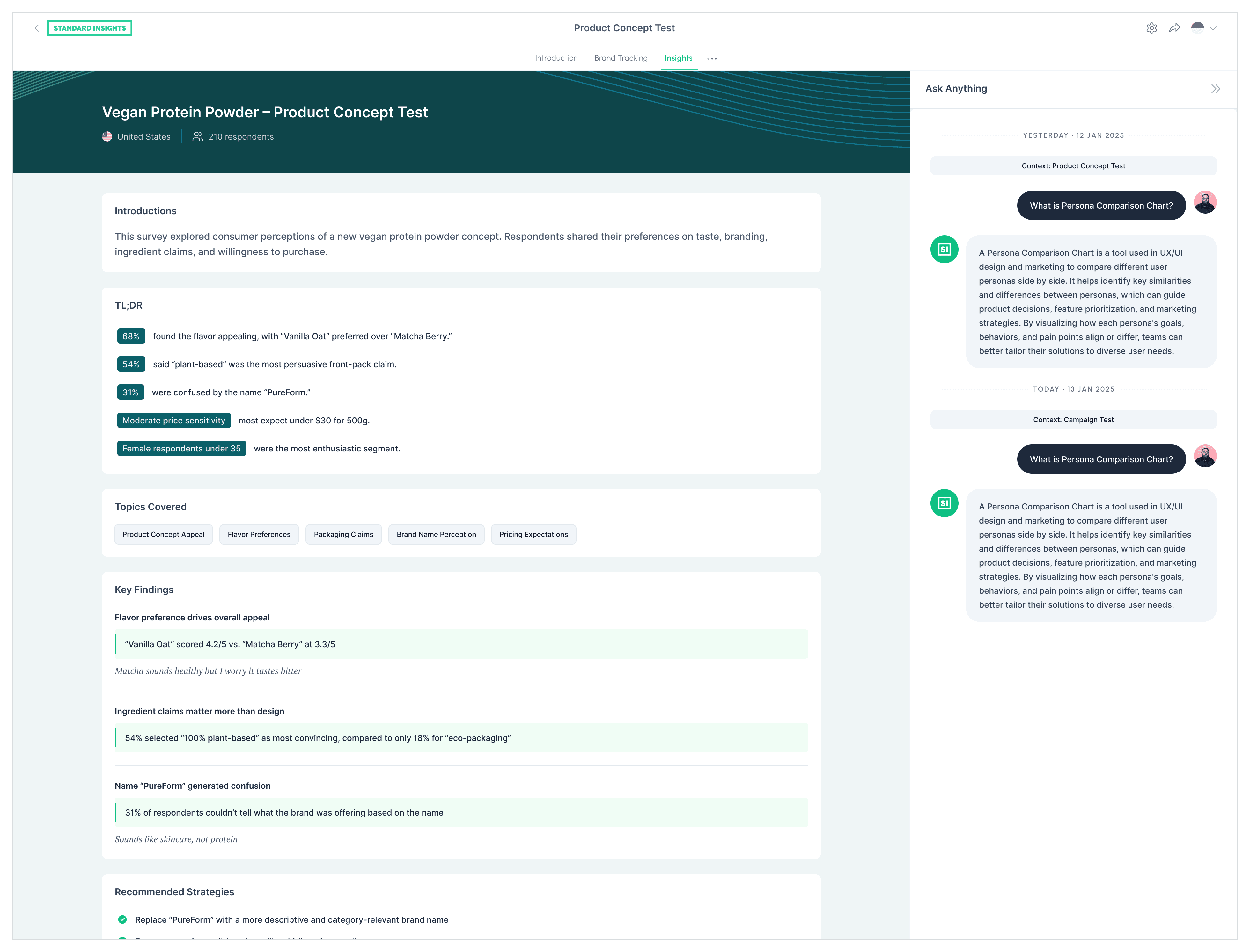The height and width of the screenshot is (952, 1250).
Task: Click the Context: Product Concept Test label
Action: [1073, 166]
